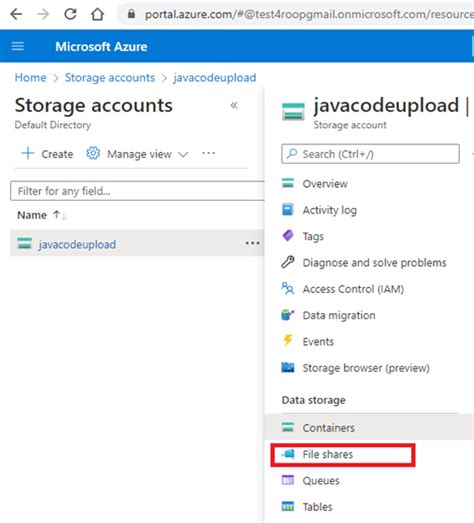Collapse the Storage accounts pane
The image size is (474, 523).
(x=234, y=105)
